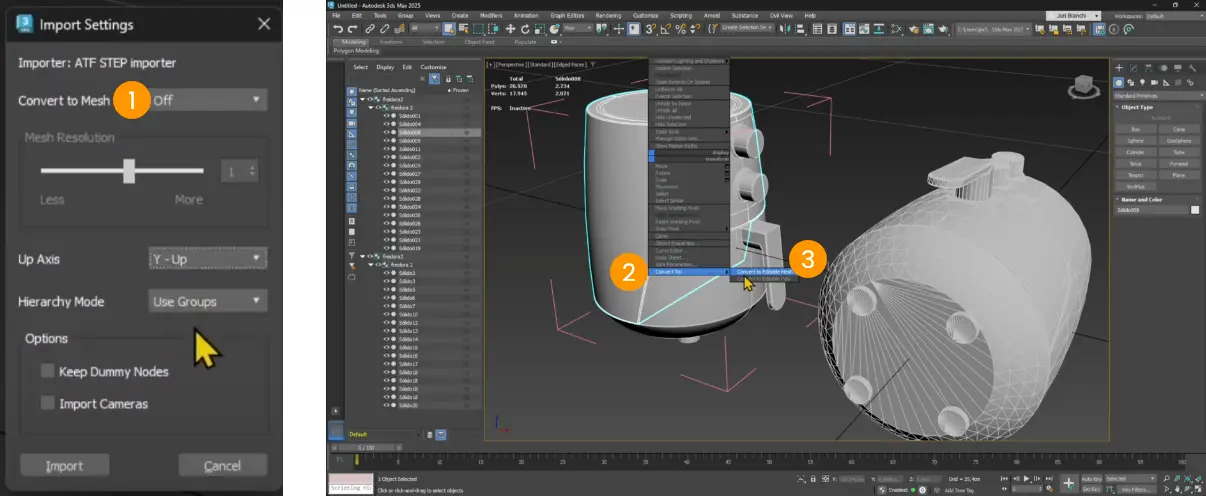Open the Graph Editors menu
The image size is (1206, 496).
tap(567, 16)
